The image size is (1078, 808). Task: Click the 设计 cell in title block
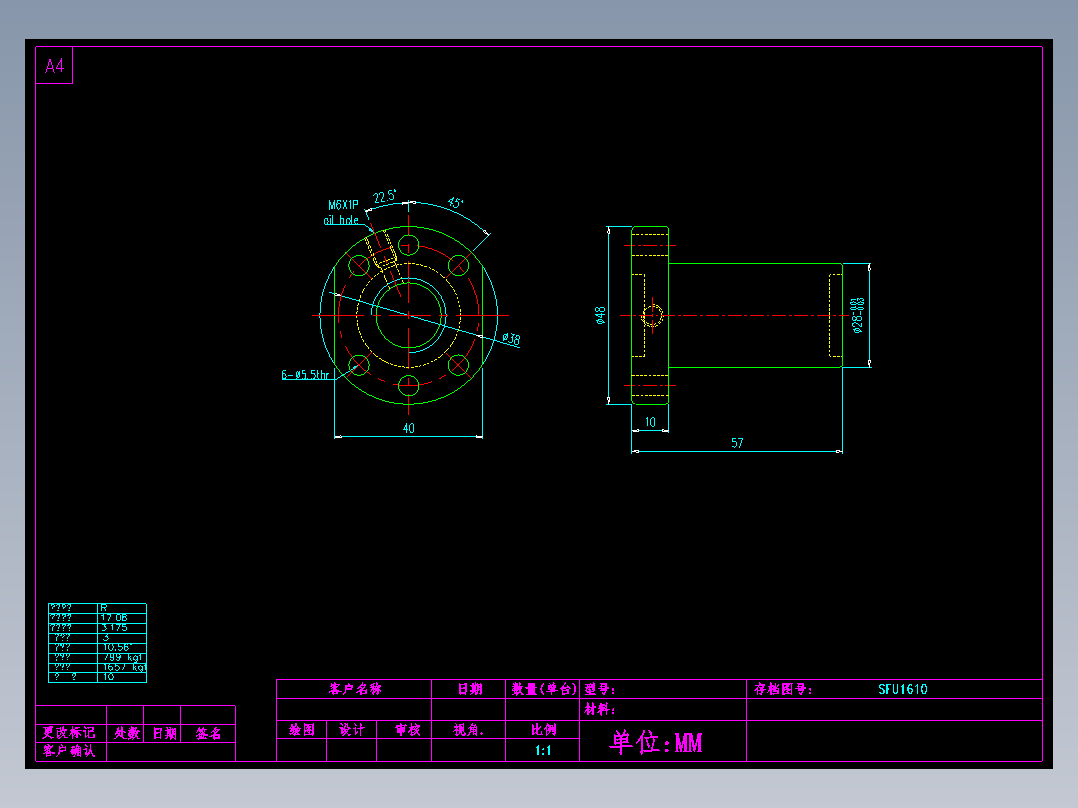coord(351,730)
